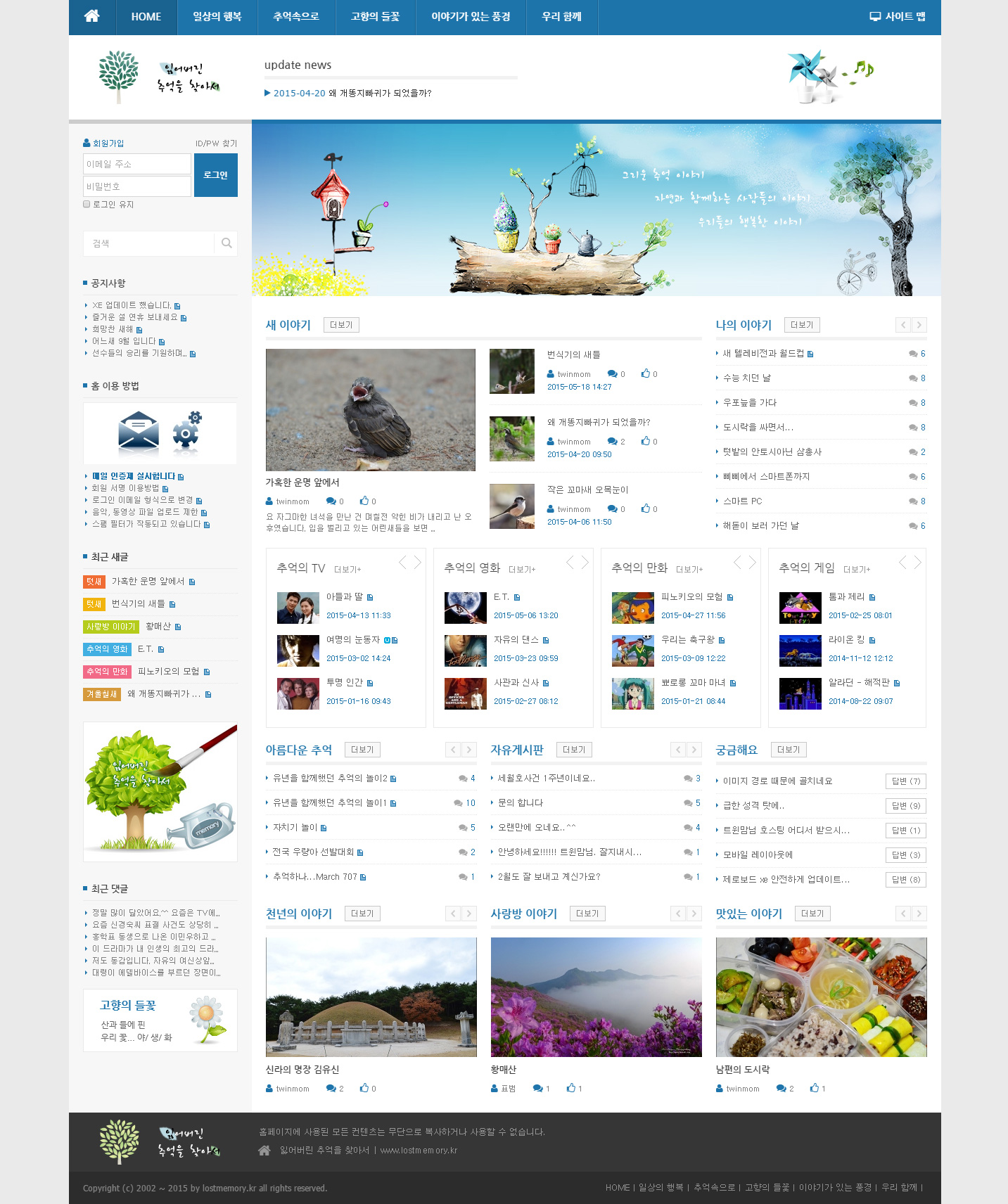1008x1204 pixels.
Task: Open the 추억속으로 menu
Action: pos(296,17)
